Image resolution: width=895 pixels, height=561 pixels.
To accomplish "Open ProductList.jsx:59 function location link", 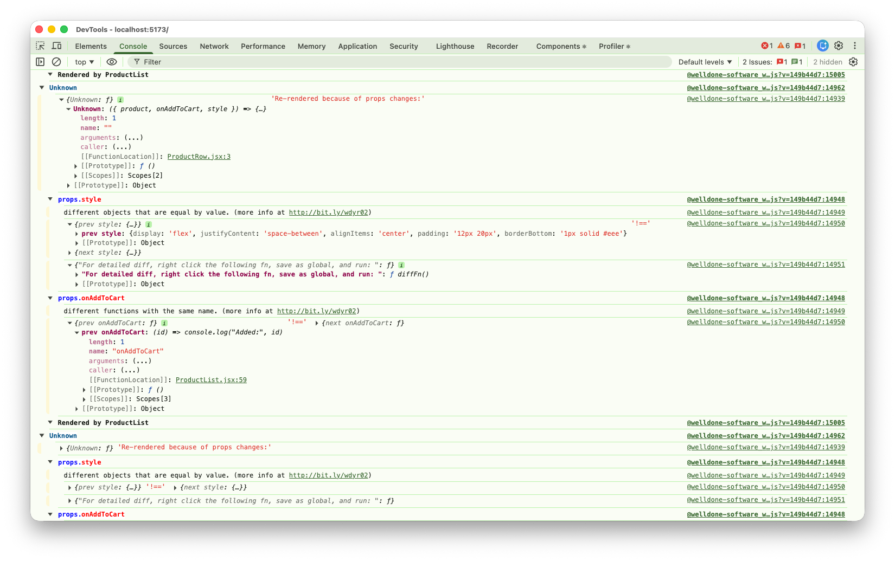I will tap(211, 380).
